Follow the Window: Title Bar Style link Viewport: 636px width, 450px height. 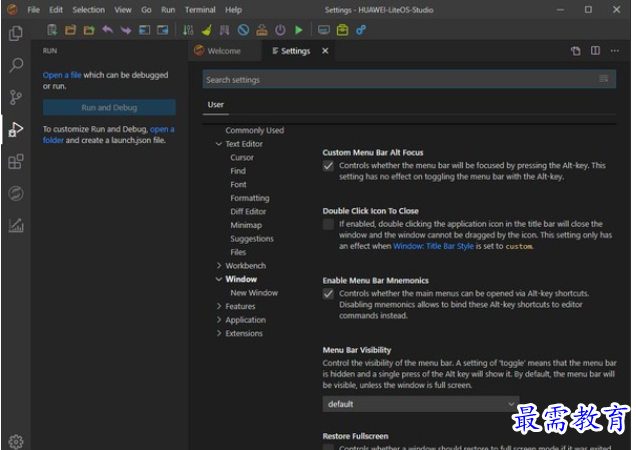click(x=433, y=246)
